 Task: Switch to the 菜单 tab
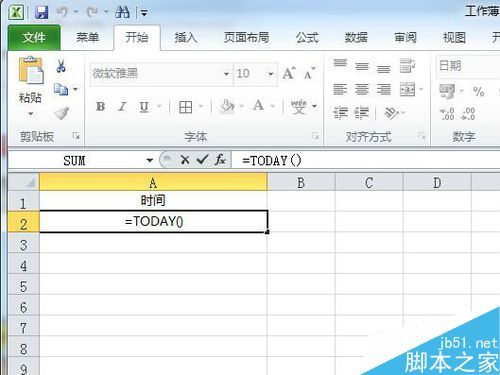(x=87, y=37)
